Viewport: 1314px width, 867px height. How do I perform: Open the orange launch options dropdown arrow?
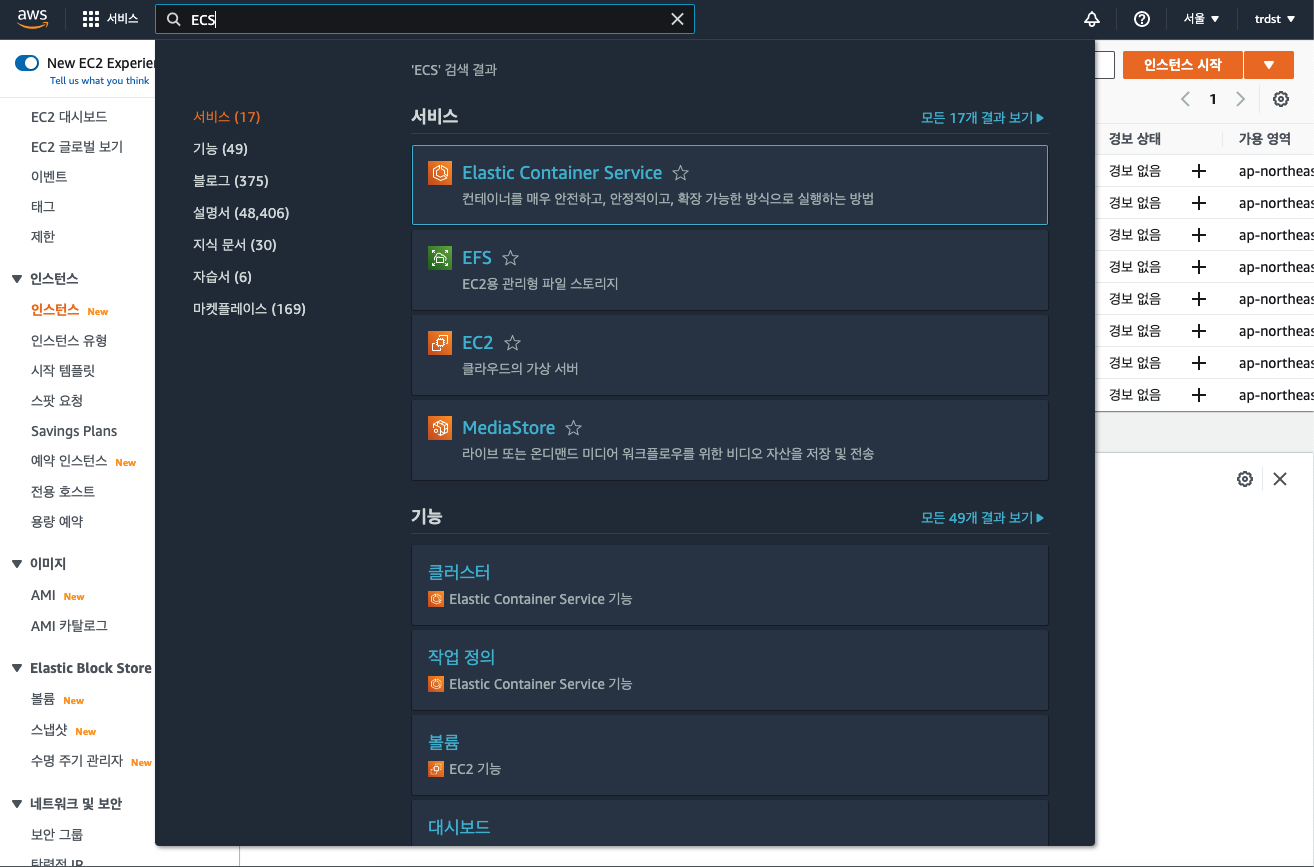click(1269, 65)
